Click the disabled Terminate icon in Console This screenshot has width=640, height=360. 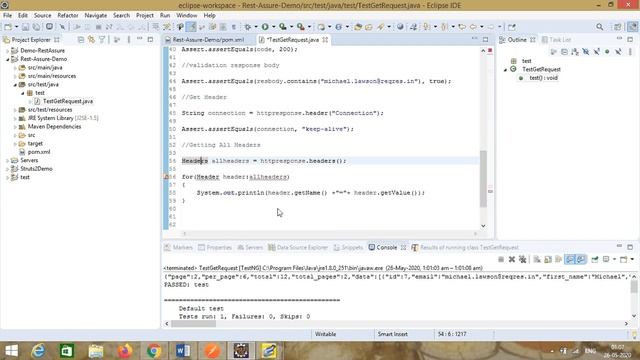pyautogui.click(x=501, y=259)
